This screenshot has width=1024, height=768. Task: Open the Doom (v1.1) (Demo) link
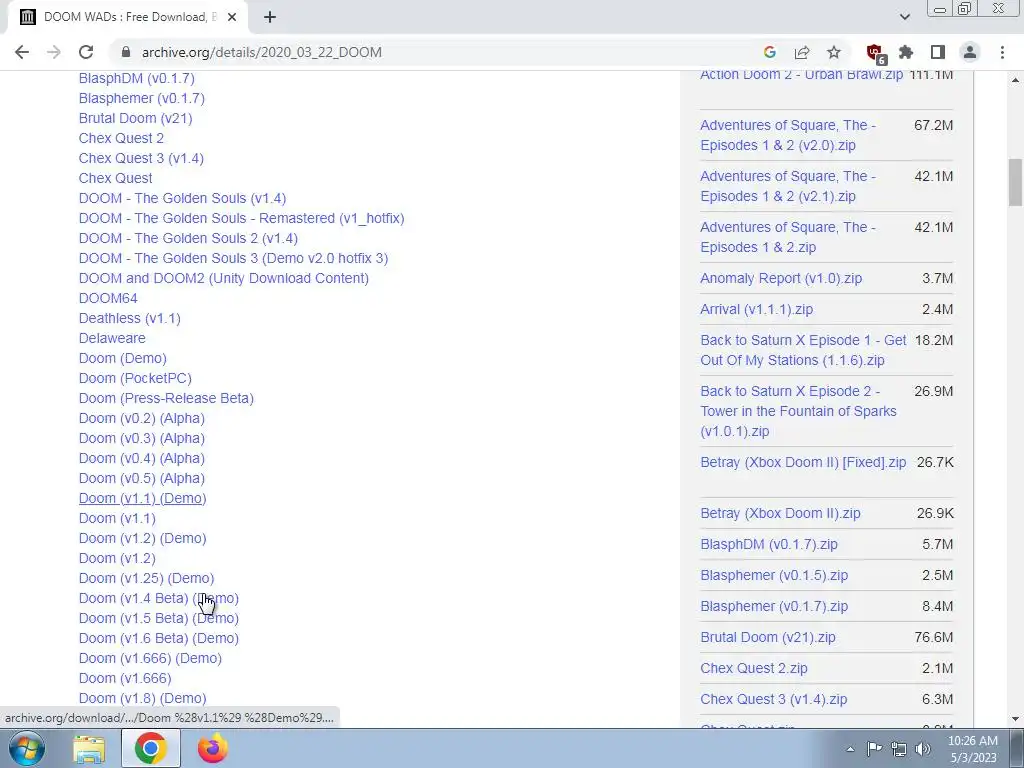point(142,498)
